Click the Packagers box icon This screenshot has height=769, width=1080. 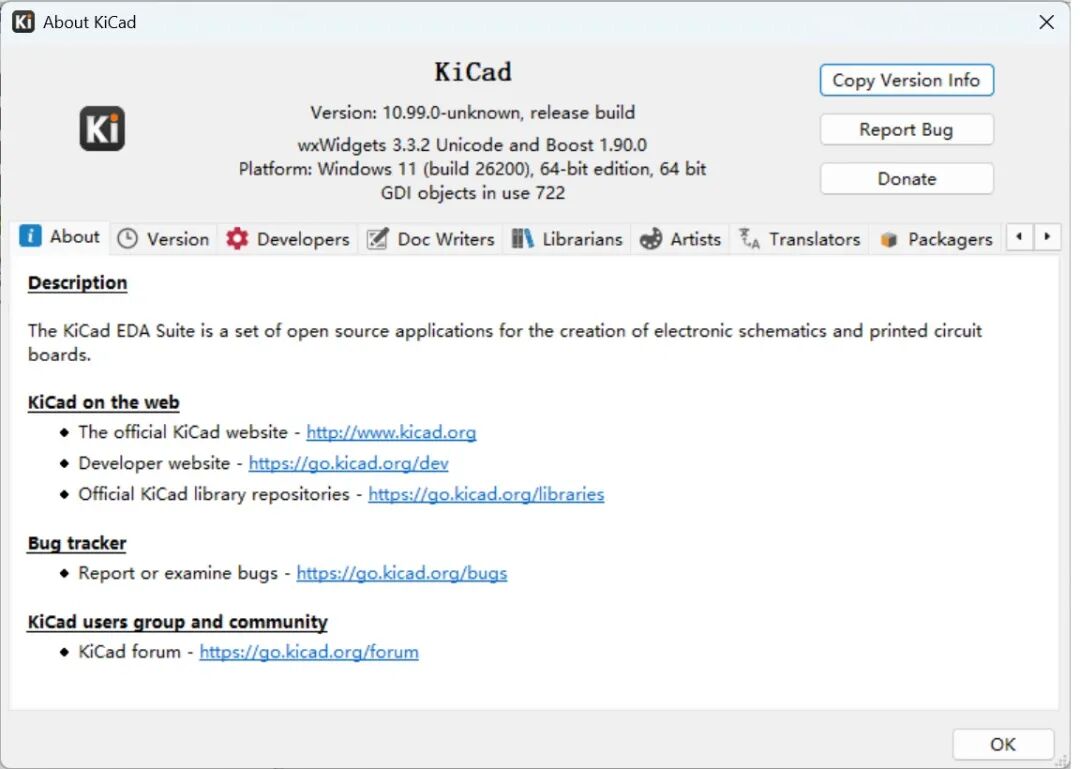click(889, 239)
